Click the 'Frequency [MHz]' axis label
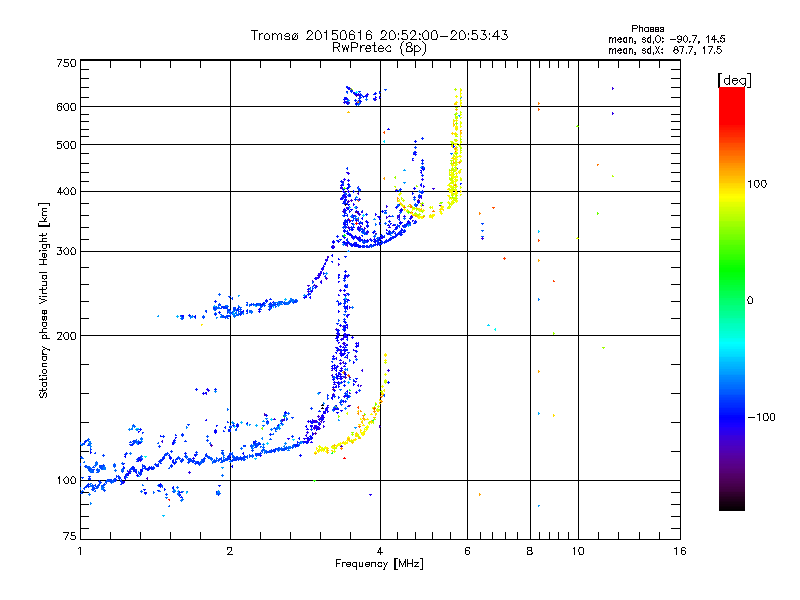This screenshot has width=800, height=600. [379, 564]
